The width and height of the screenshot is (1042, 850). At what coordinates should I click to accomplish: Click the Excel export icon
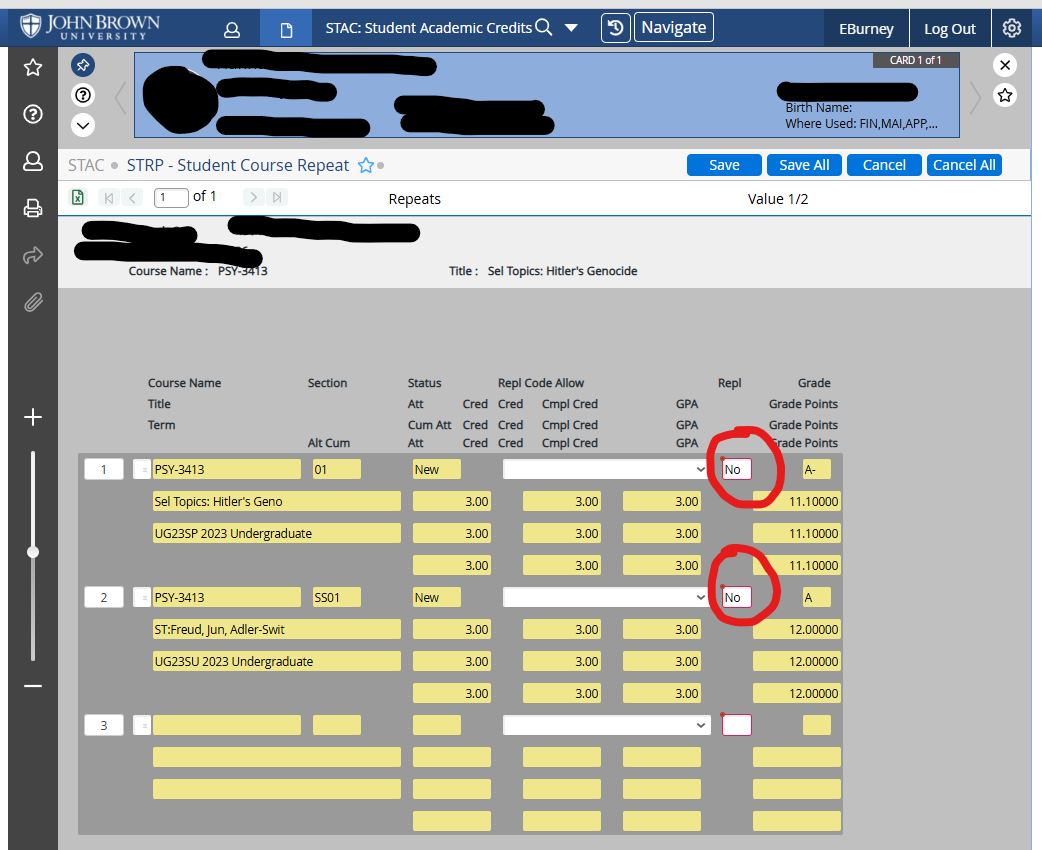point(78,197)
